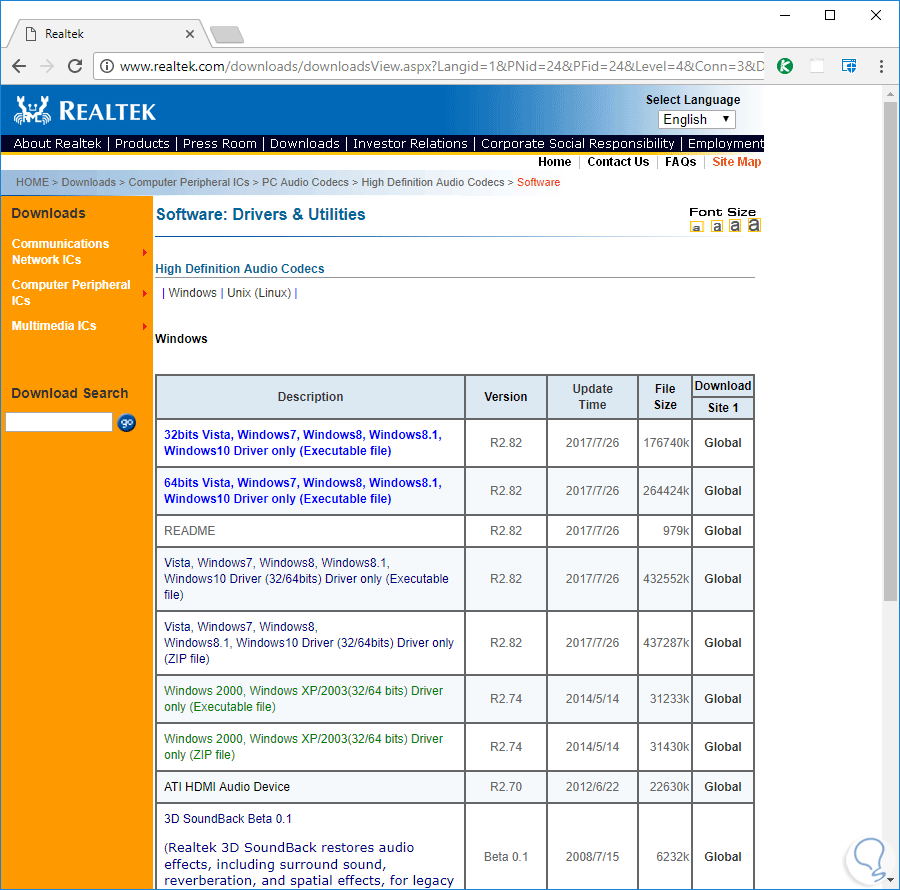Select the second font size icon
Screen dimensions: 900x890
(x=716, y=226)
